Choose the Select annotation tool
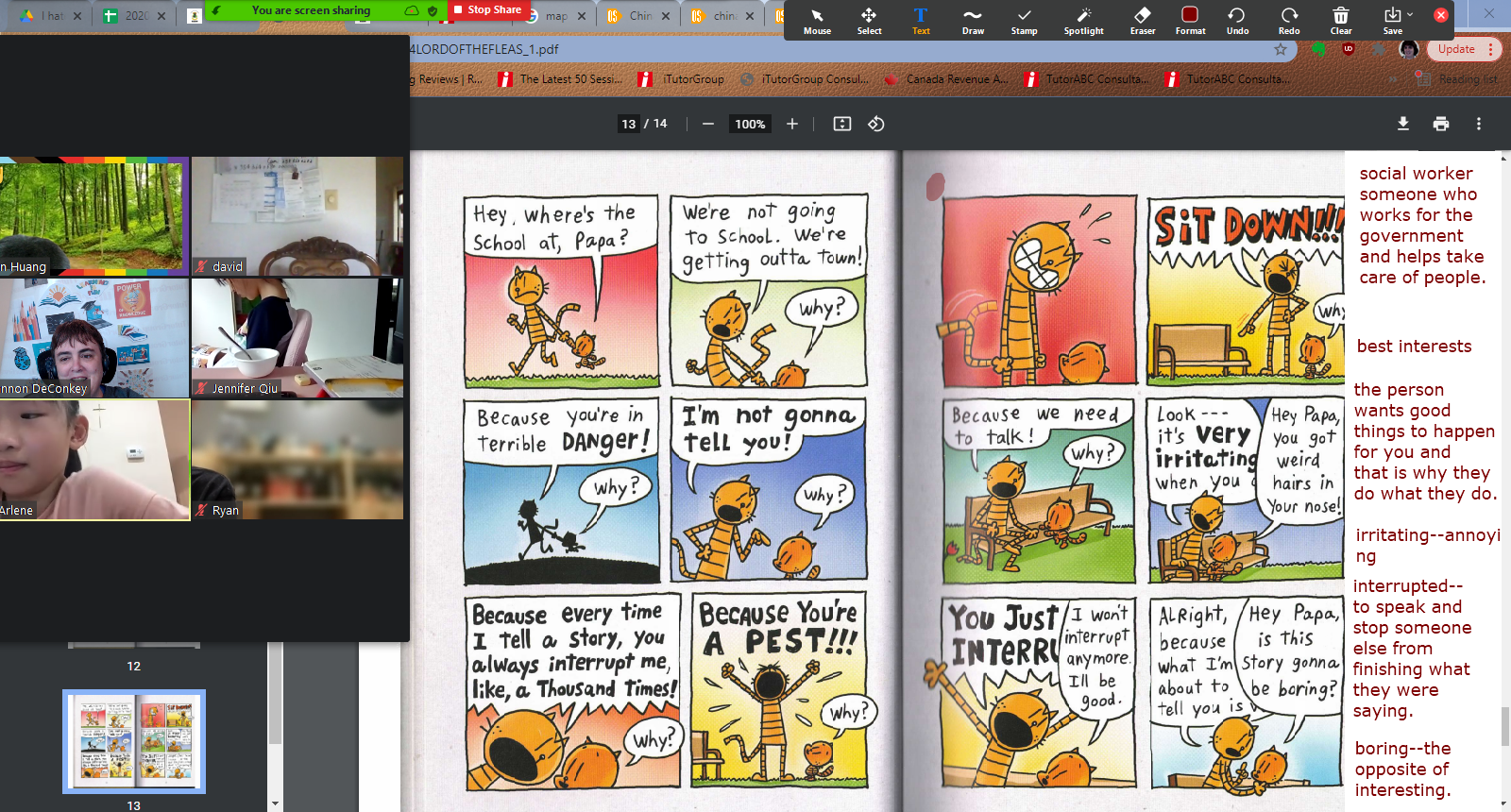Screen dimensions: 1511x812 pyautogui.click(x=869, y=20)
